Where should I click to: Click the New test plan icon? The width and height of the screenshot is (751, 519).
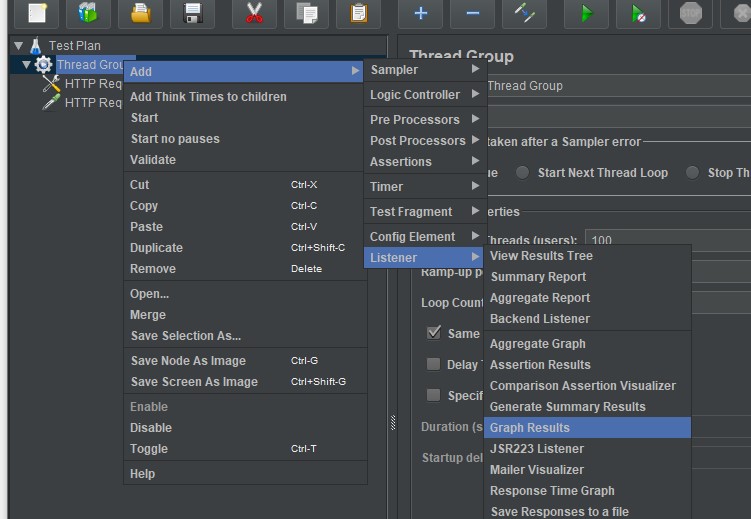tap(37, 13)
